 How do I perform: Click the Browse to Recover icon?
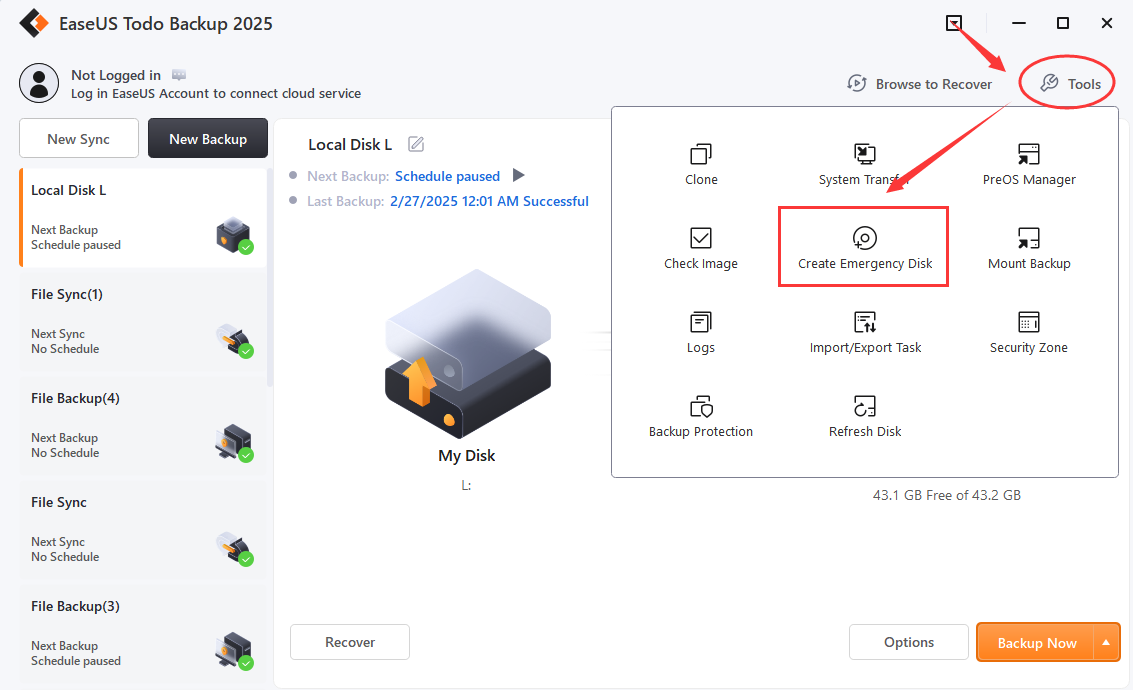[x=856, y=84]
